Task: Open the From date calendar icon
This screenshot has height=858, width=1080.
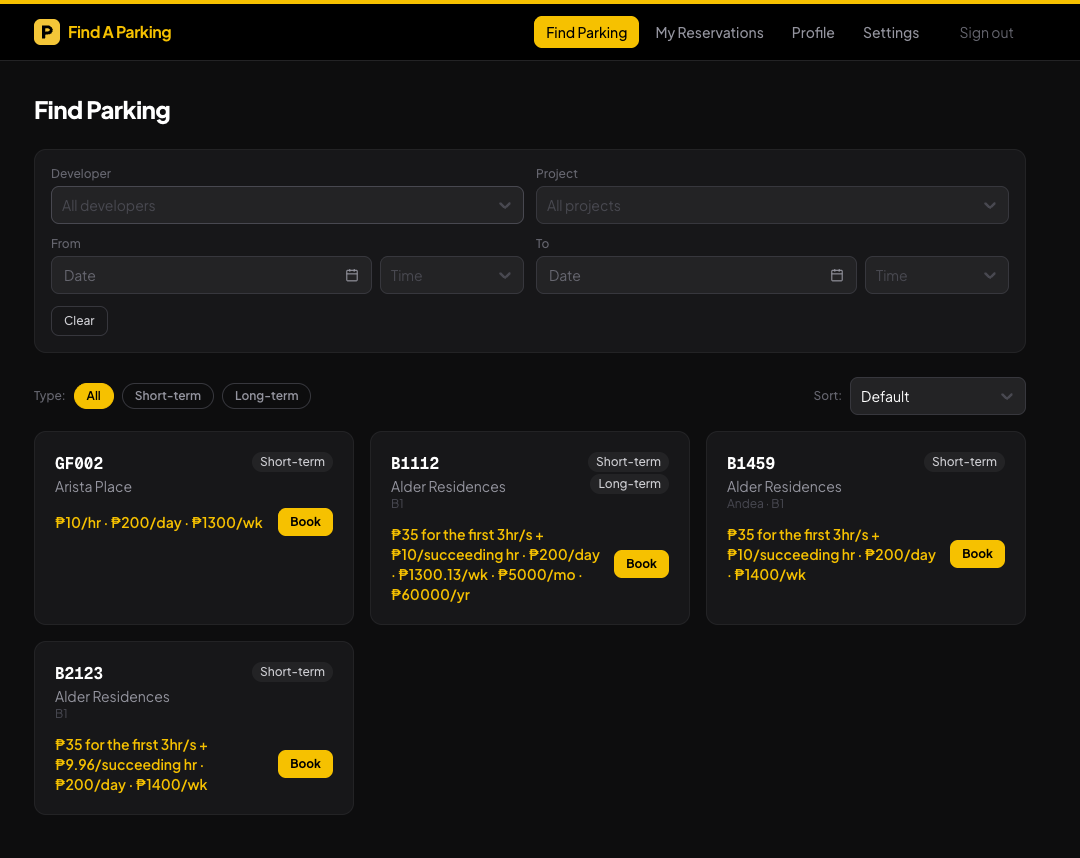Action: pos(352,275)
